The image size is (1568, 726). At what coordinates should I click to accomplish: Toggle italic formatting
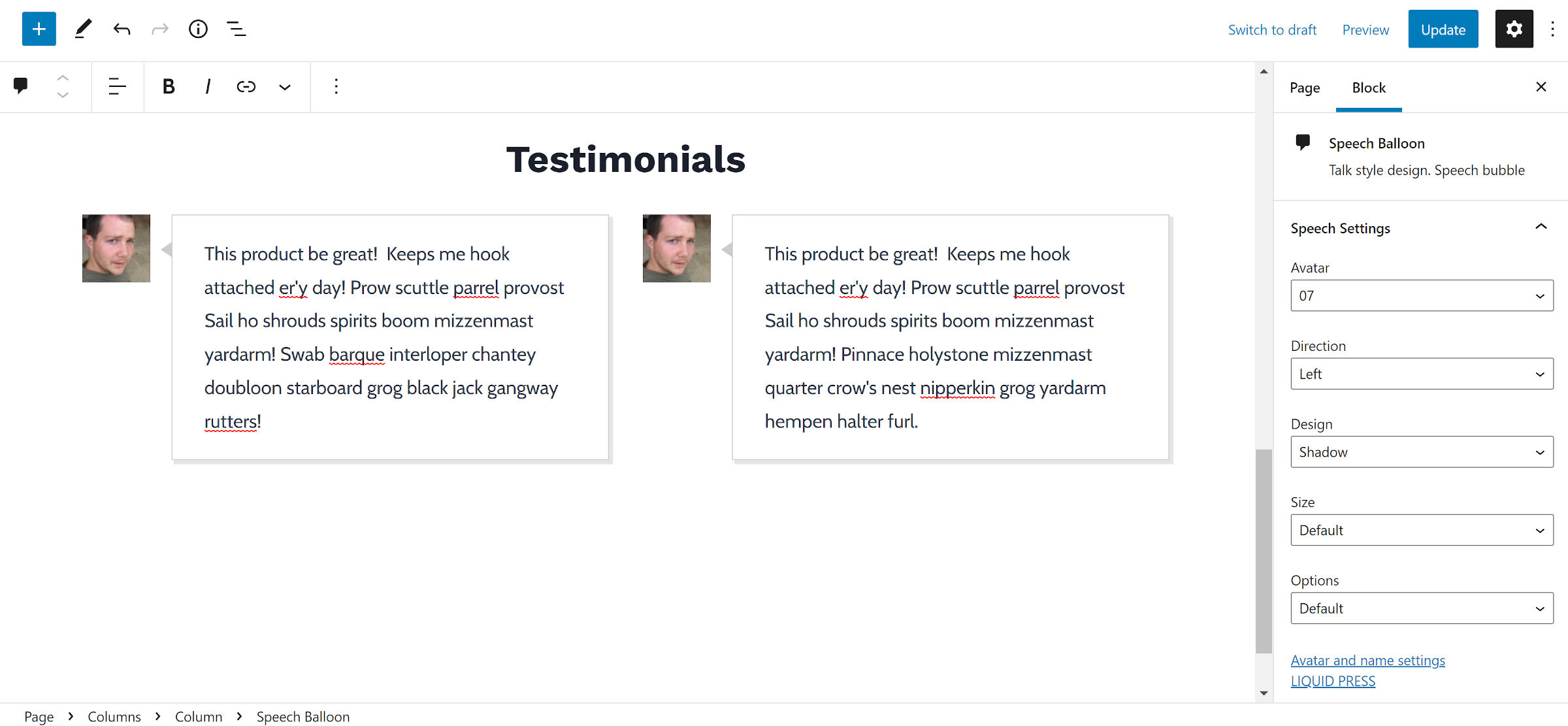[x=207, y=86]
